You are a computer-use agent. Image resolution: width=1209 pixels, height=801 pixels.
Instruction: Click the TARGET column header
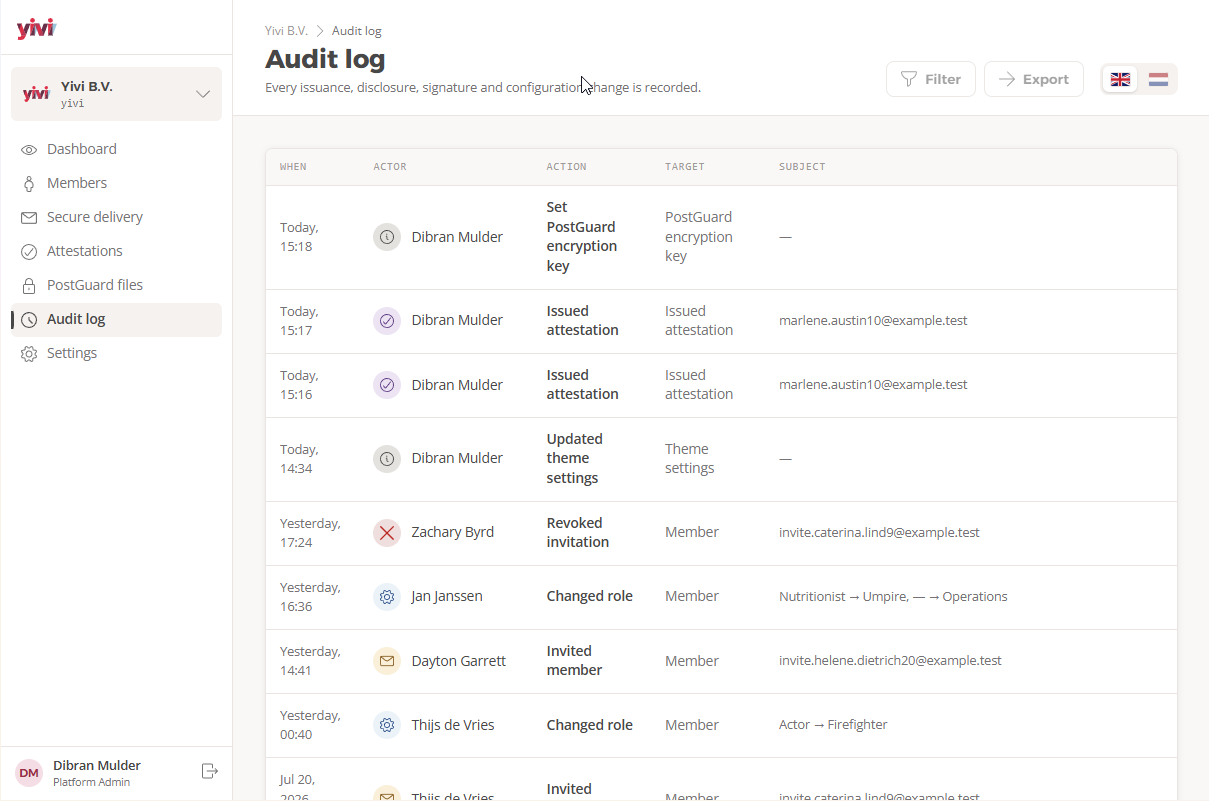click(685, 167)
